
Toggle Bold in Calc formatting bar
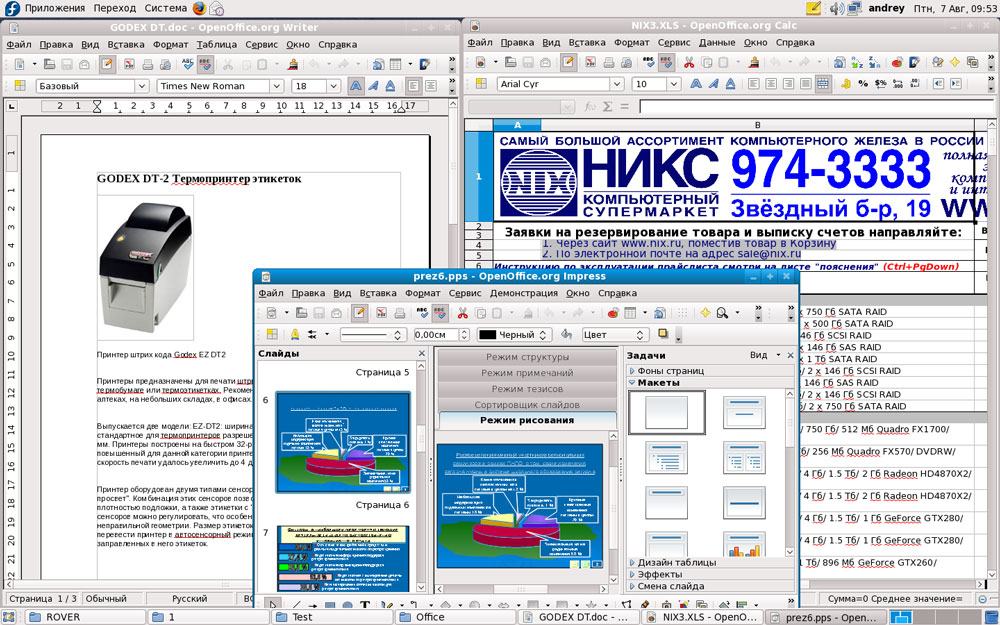click(x=696, y=84)
